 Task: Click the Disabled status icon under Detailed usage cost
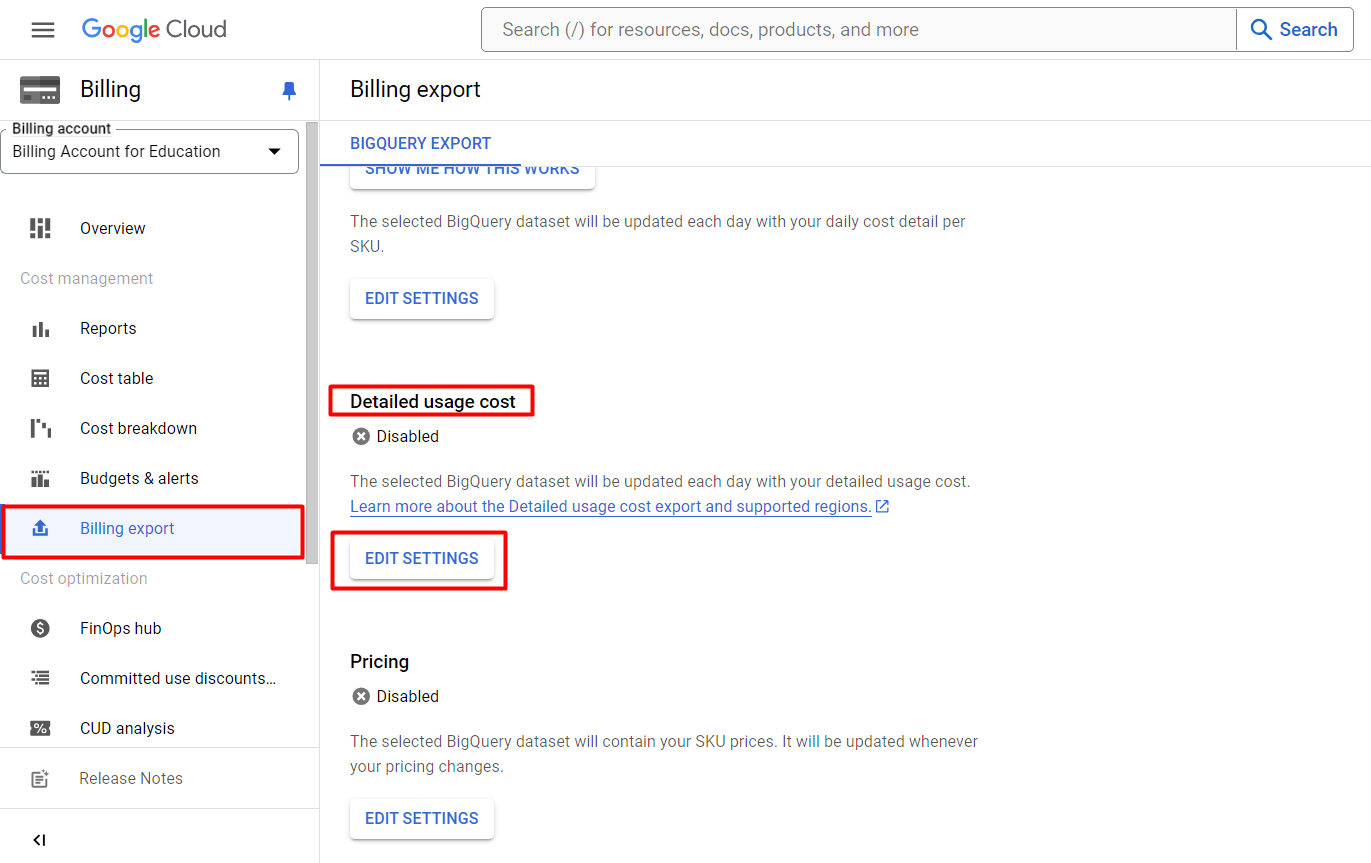pyautogui.click(x=361, y=436)
